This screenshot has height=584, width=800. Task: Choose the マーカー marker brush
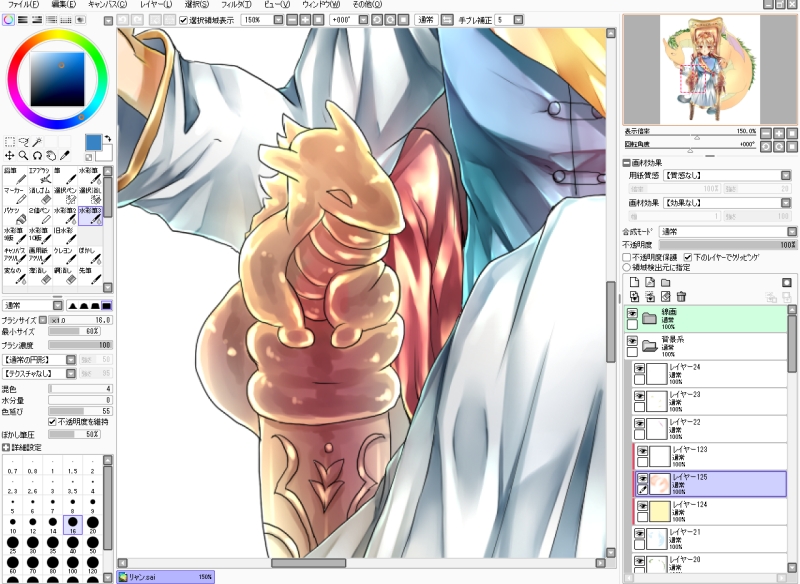tap(15, 196)
